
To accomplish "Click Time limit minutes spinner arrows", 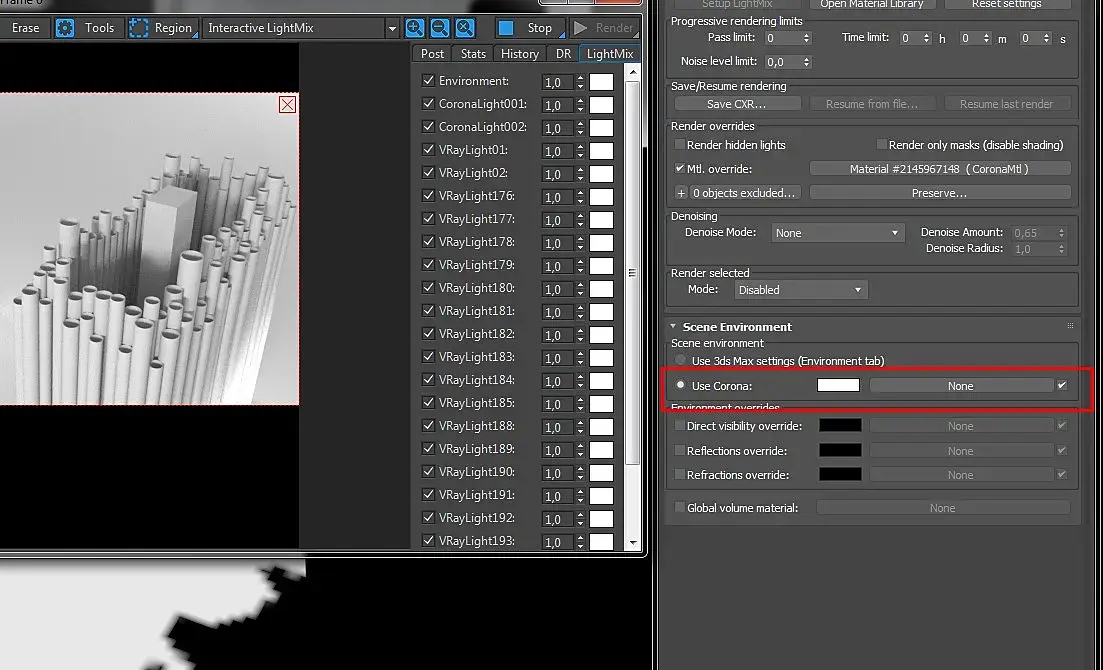I will coord(986,38).
